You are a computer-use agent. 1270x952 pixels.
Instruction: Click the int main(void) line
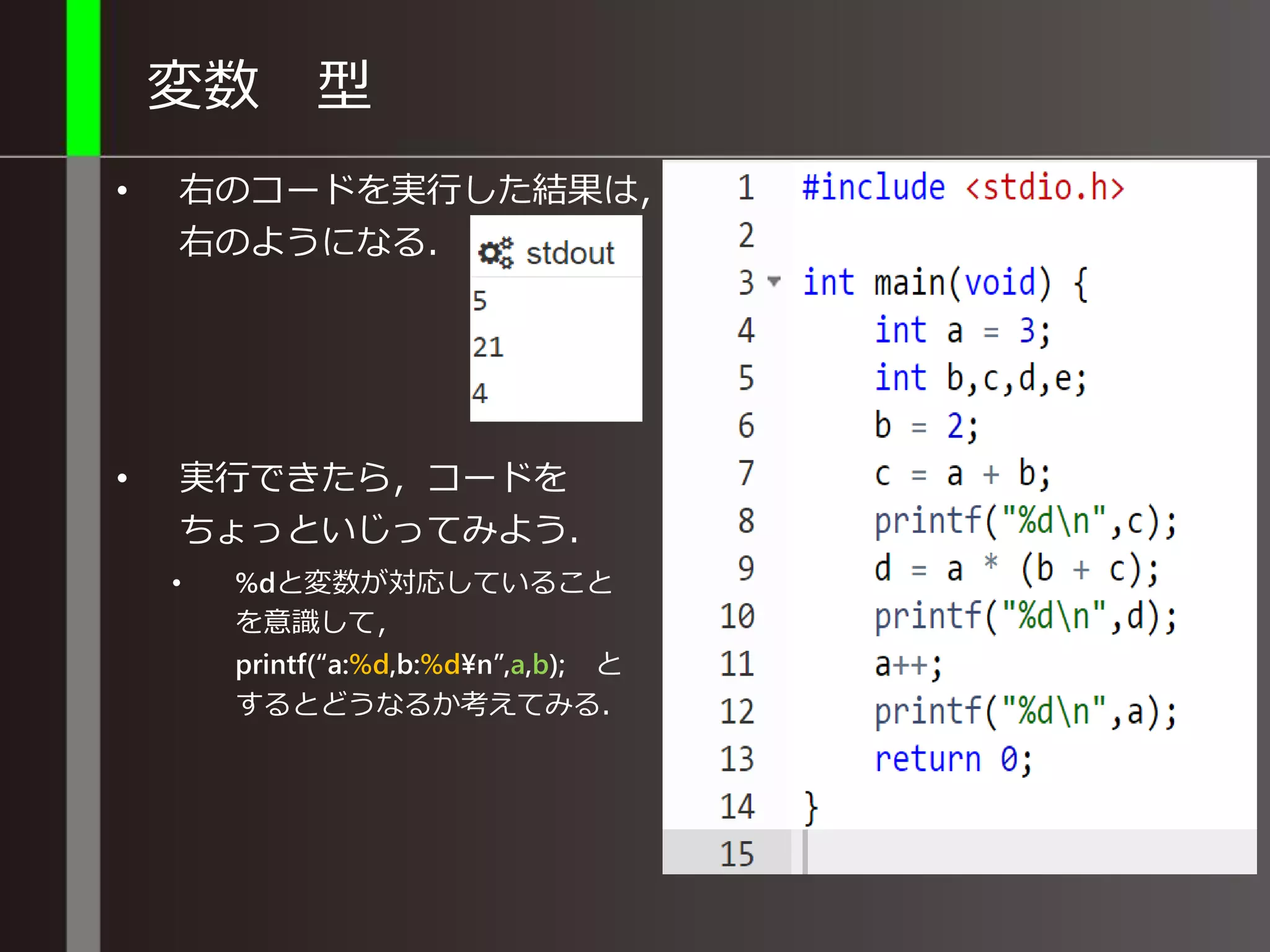(x=945, y=283)
